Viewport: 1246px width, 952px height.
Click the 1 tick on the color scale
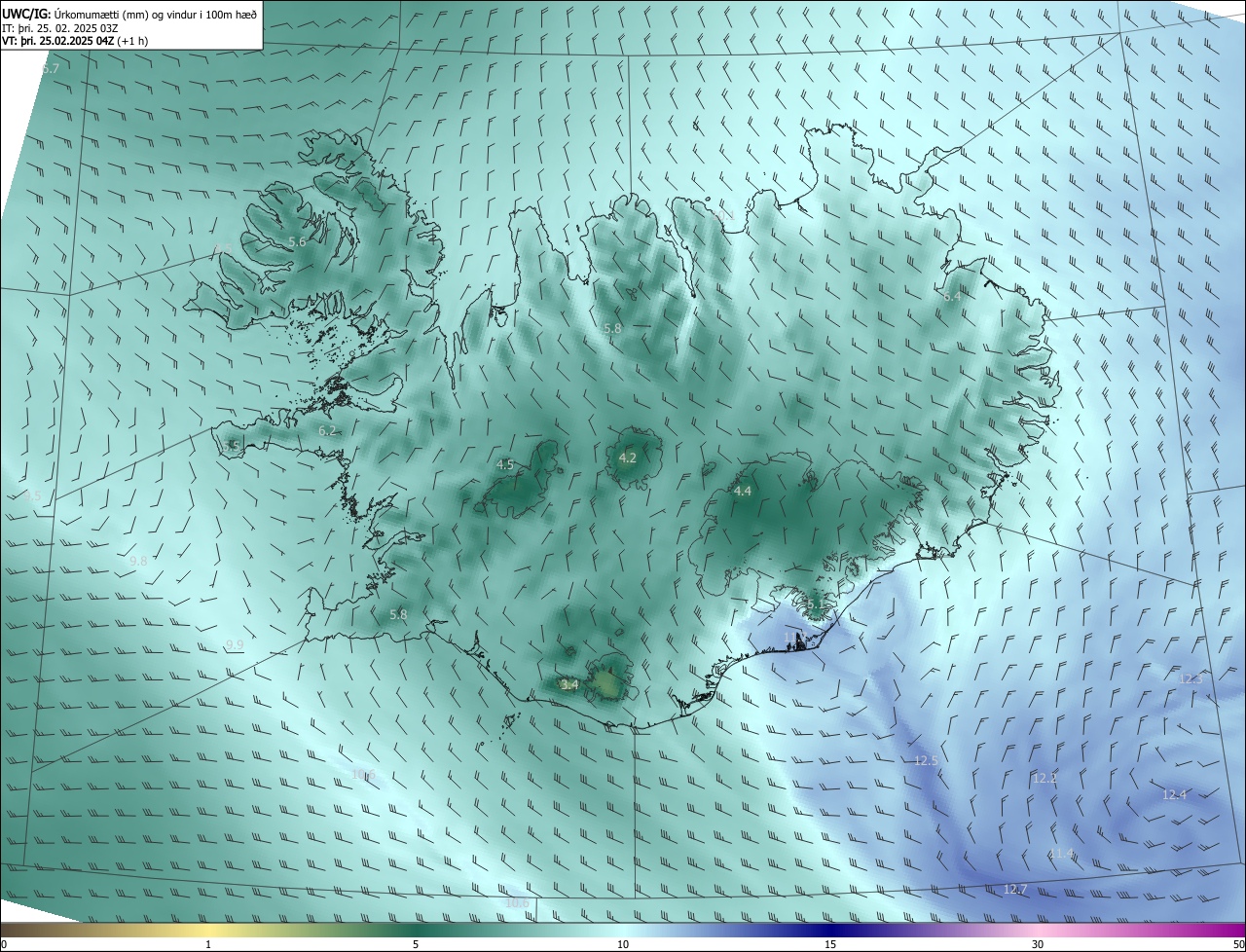pos(208,944)
